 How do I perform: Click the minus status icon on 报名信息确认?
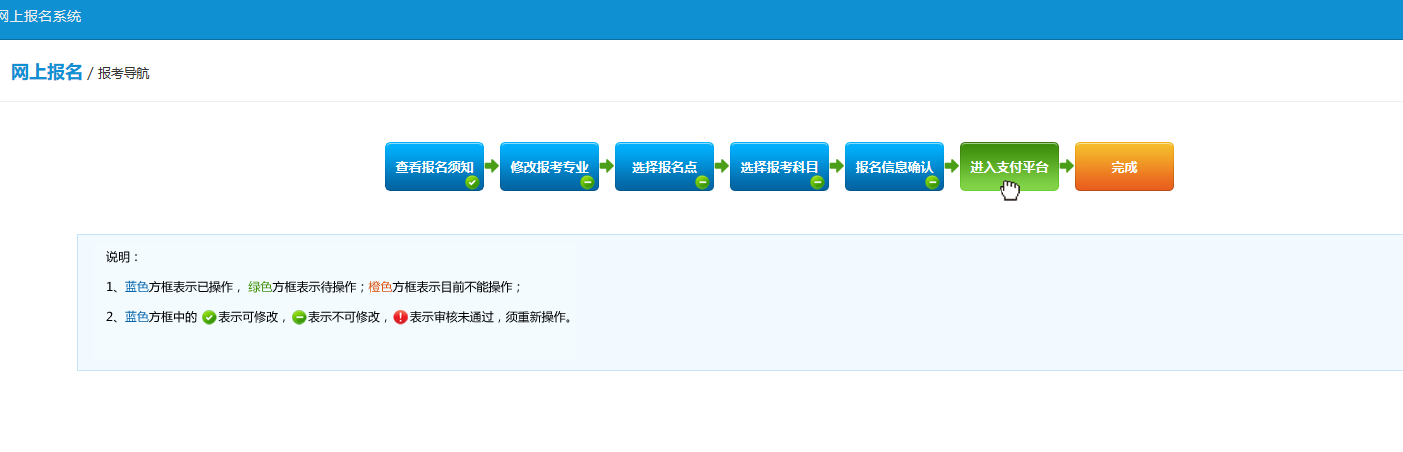click(x=932, y=182)
